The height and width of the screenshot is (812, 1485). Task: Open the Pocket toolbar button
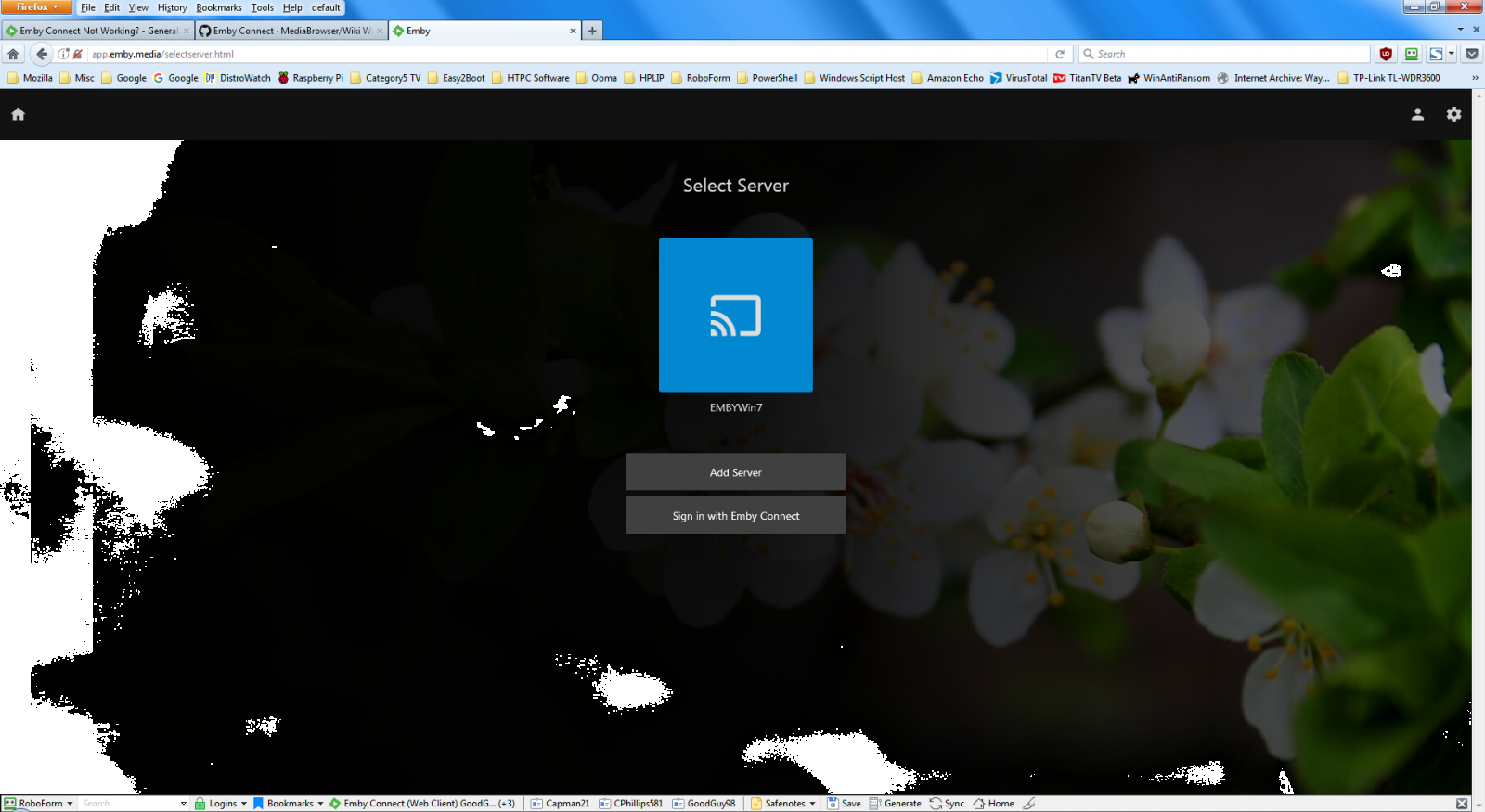[1472, 54]
